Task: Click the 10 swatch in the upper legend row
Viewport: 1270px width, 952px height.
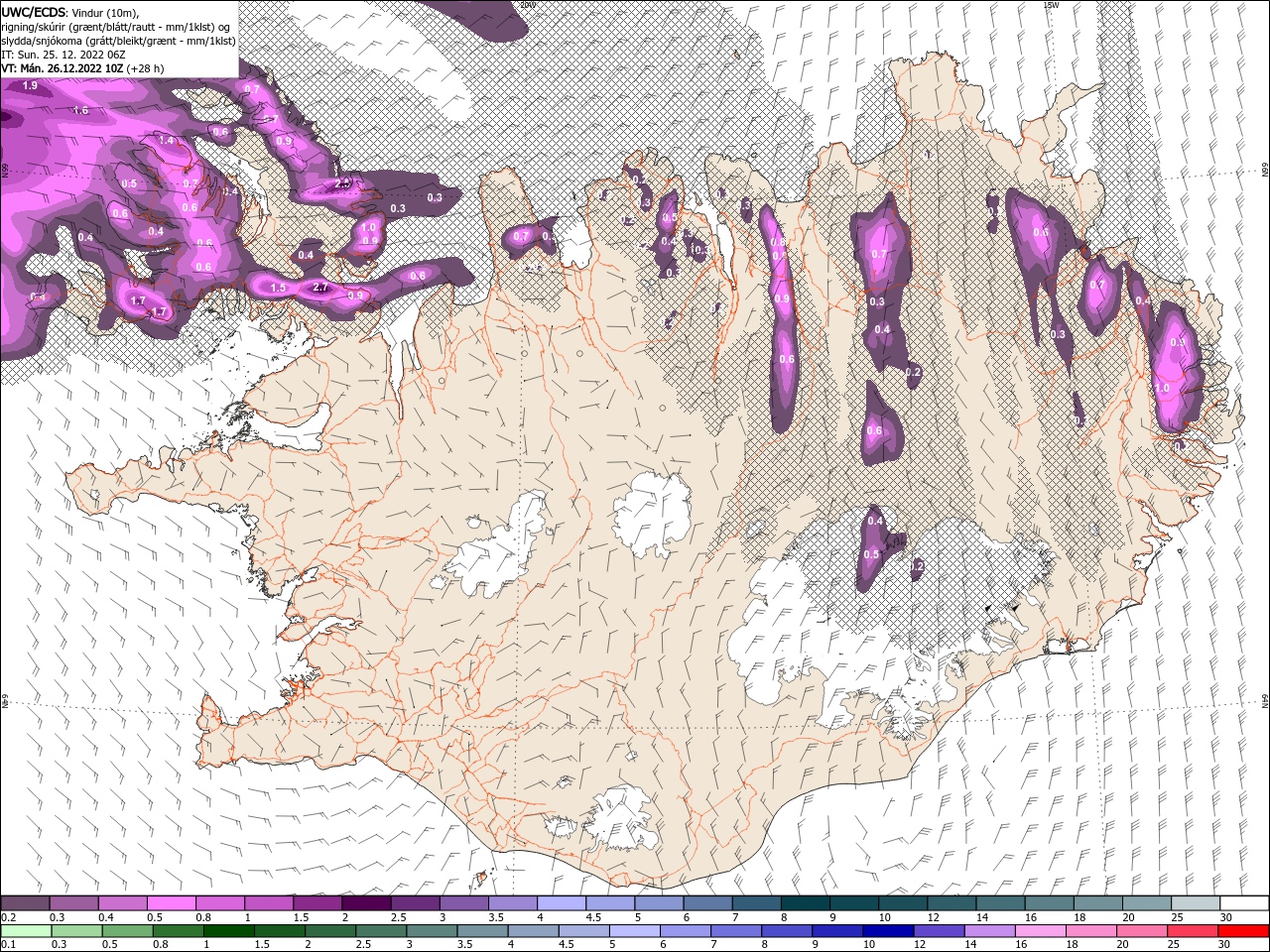Action: pos(903,903)
